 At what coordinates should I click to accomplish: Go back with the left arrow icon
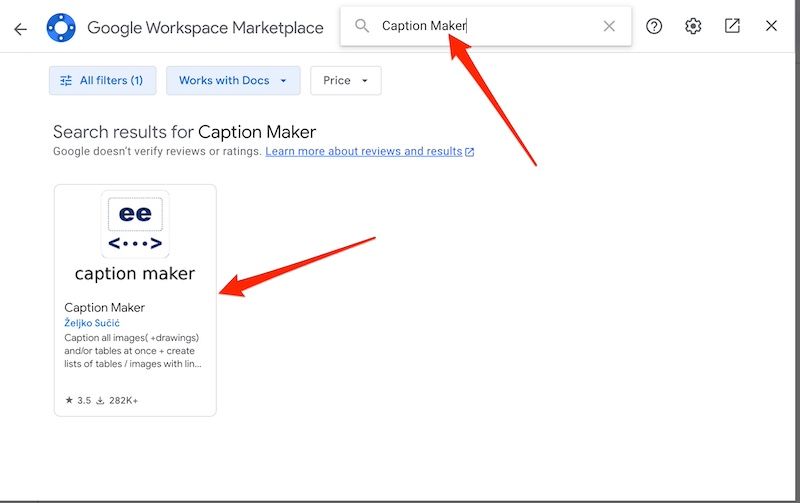pyautogui.click(x=20, y=29)
